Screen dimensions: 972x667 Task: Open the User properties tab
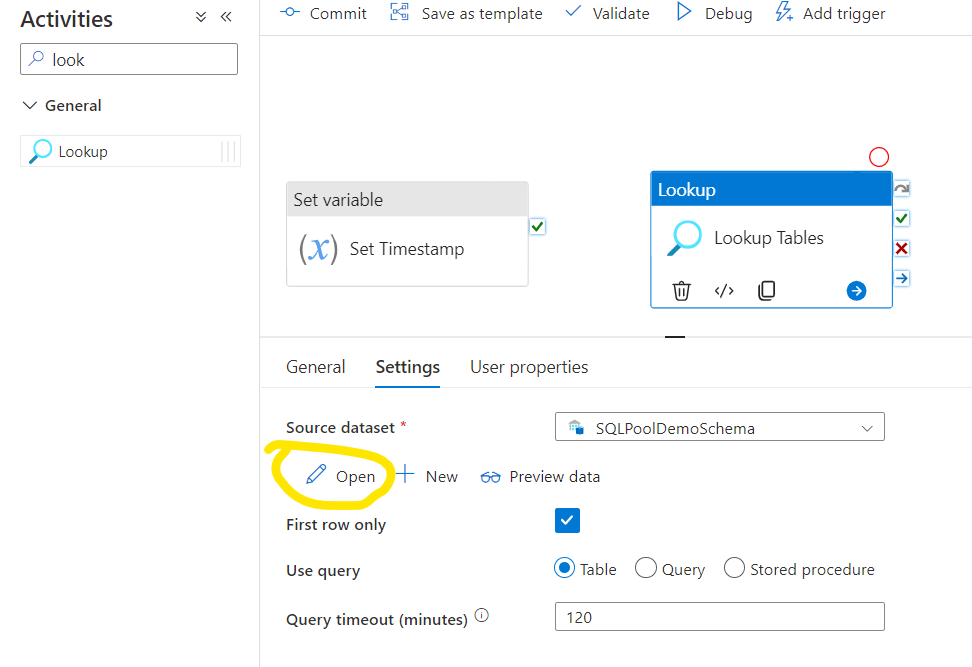529,367
